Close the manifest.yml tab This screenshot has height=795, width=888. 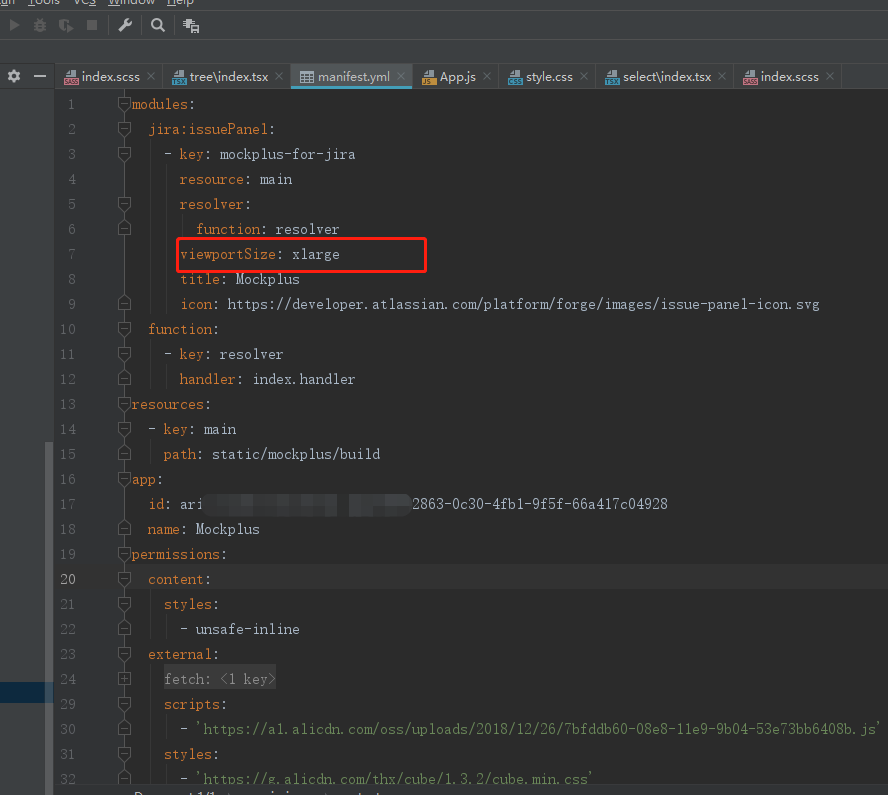pos(401,76)
